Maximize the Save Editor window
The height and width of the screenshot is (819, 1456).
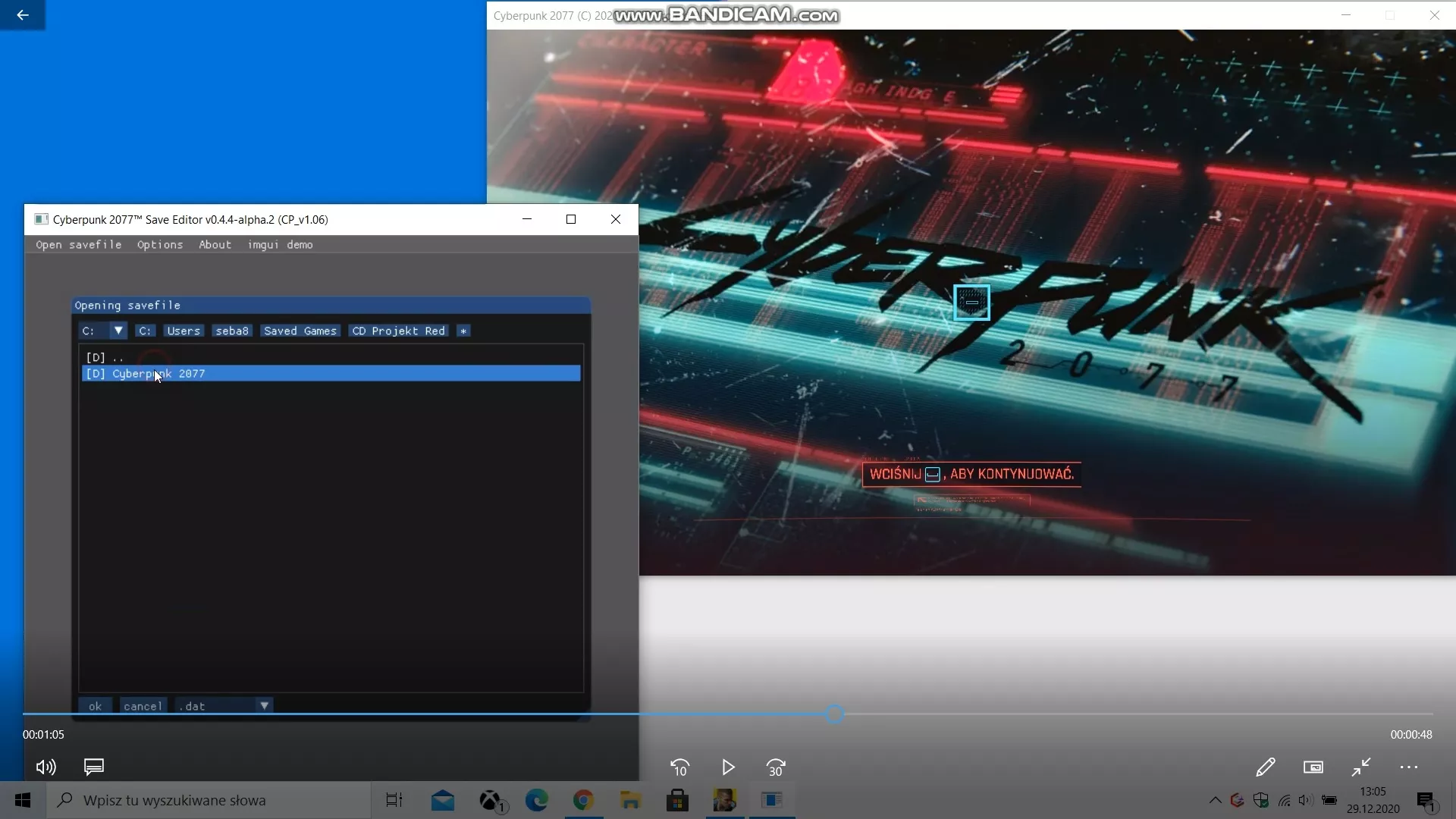571,219
